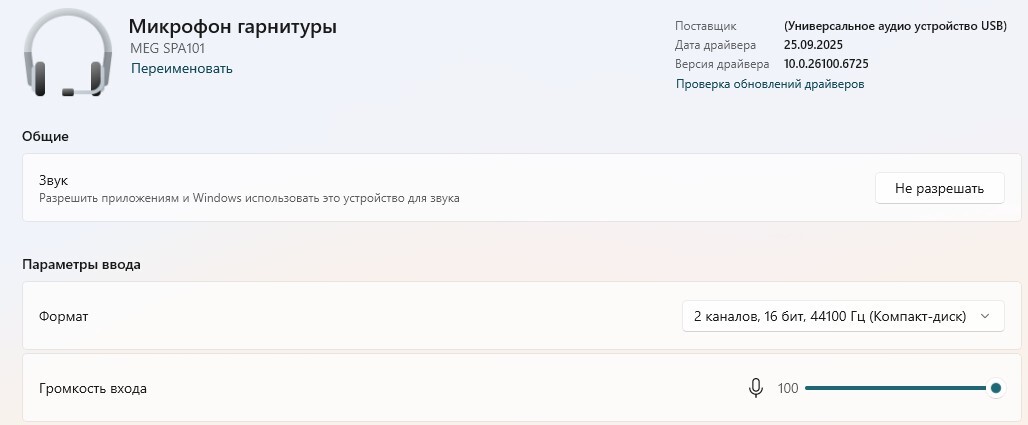1028x425 pixels.
Task: Mute input via the microphone icon
Action: tap(755, 388)
